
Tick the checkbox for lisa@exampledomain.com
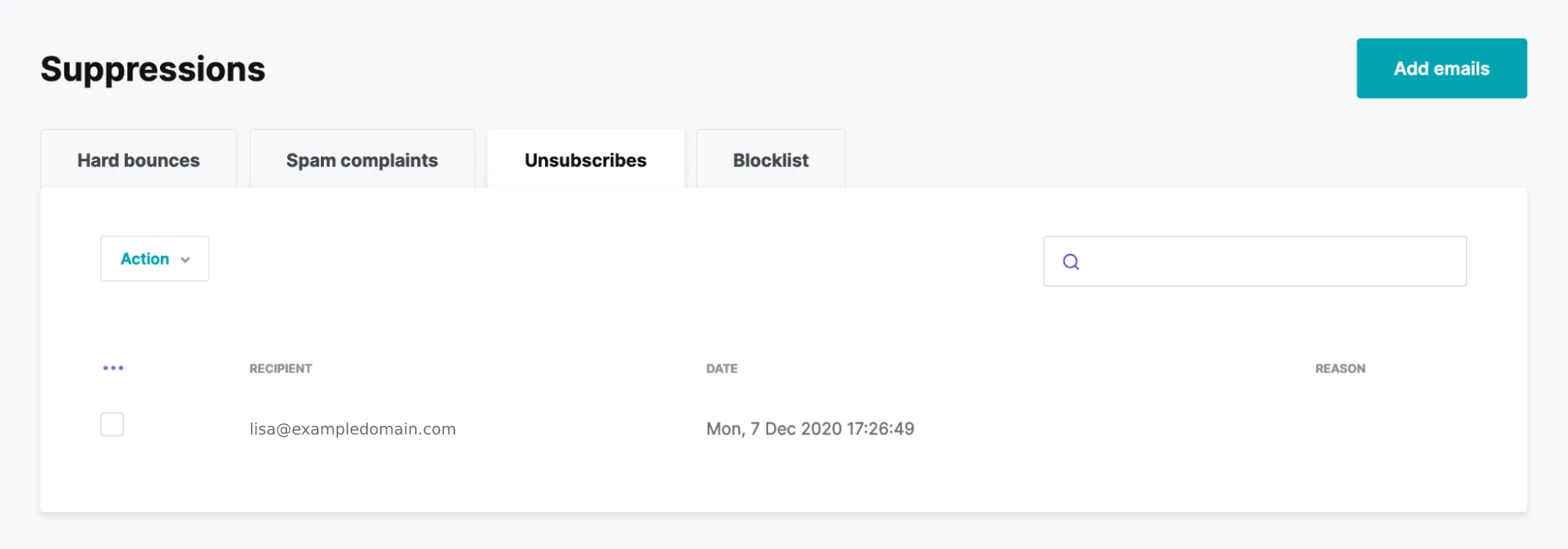tap(112, 424)
